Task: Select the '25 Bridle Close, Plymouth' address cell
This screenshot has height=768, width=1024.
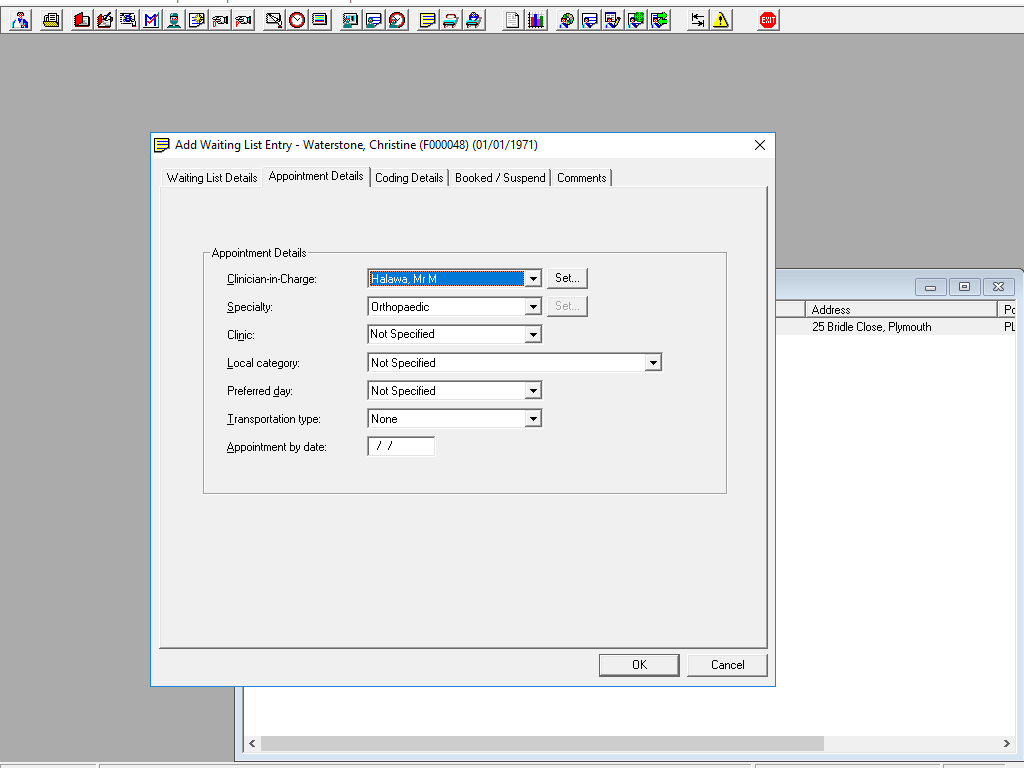Action: coord(872,327)
